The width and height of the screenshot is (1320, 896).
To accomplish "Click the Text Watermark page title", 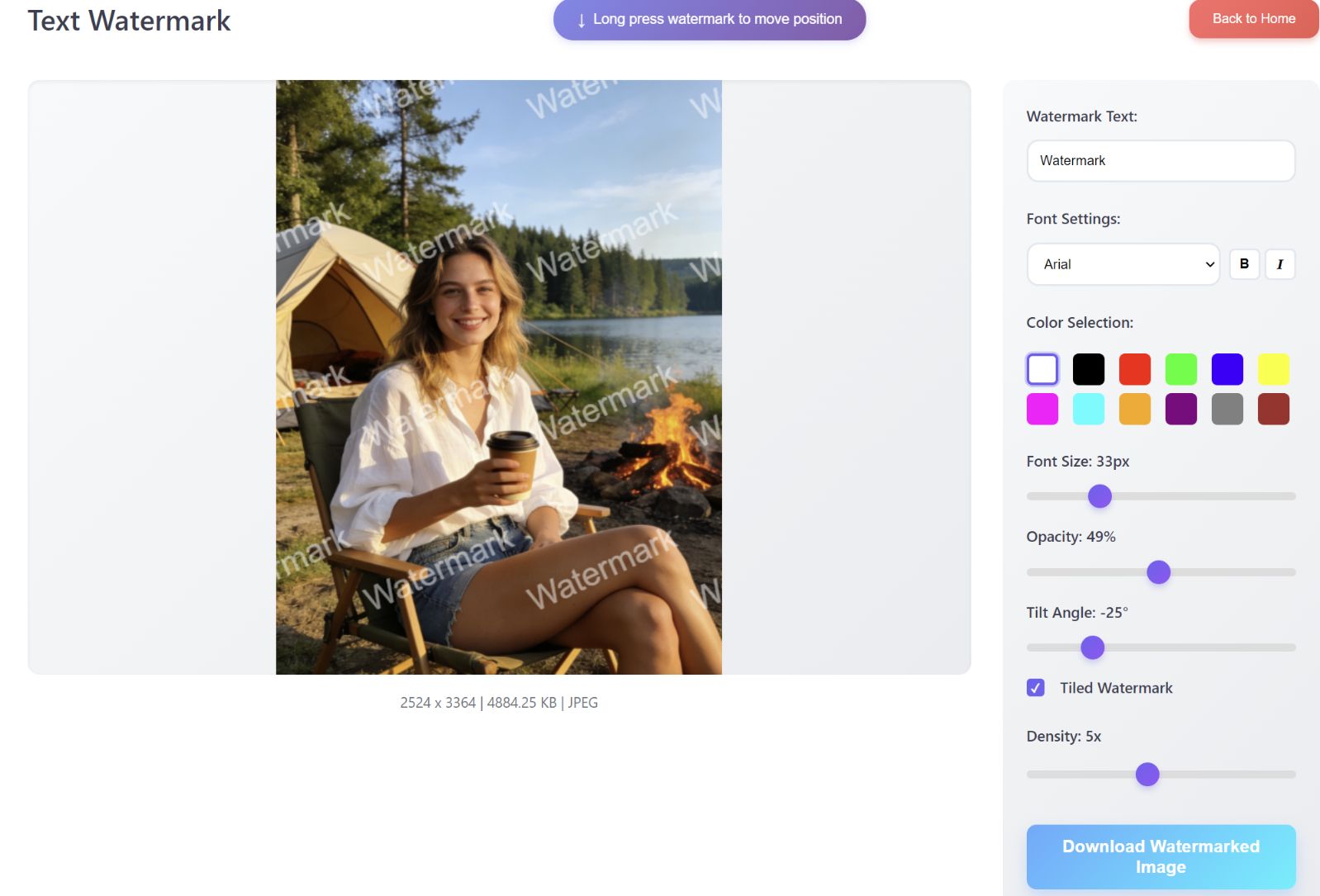I will point(130,21).
